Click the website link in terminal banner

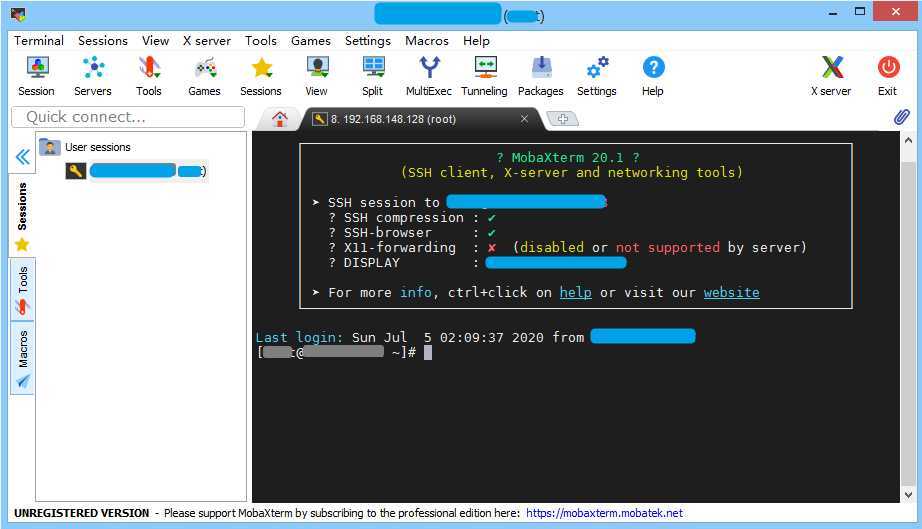[x=731, y=292]
